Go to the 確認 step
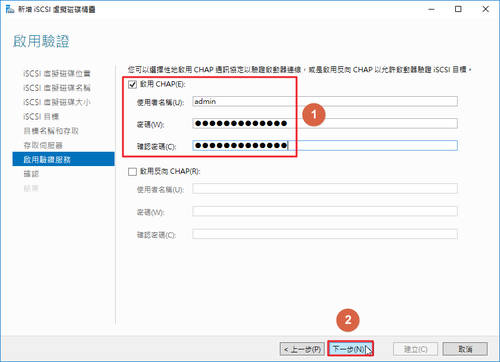Viewport: 500px width, 362px height. [x=31, y=174]
